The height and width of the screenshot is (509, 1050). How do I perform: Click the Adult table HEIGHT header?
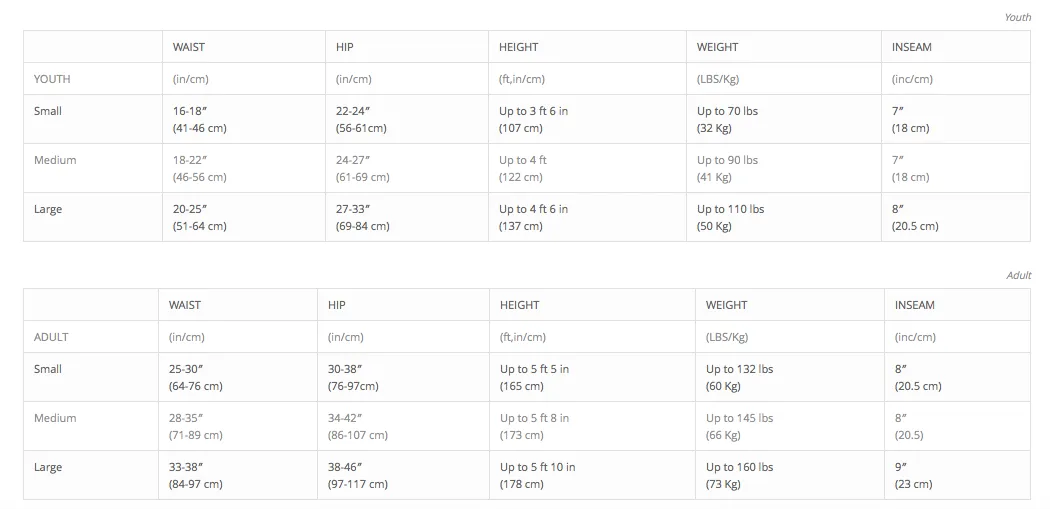519,305
